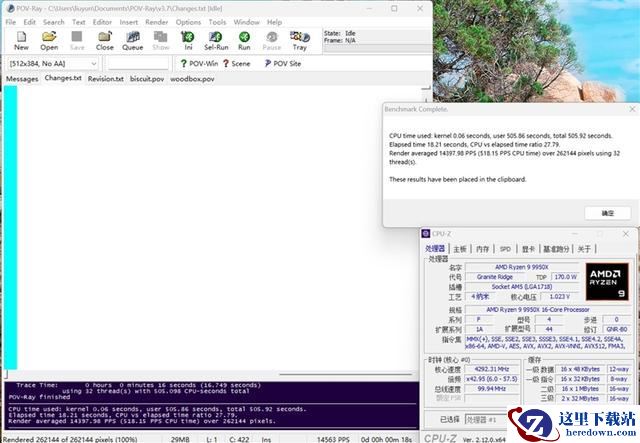Start rendering with the Run icon
The image size is (640, 443).
pos(244,41)
